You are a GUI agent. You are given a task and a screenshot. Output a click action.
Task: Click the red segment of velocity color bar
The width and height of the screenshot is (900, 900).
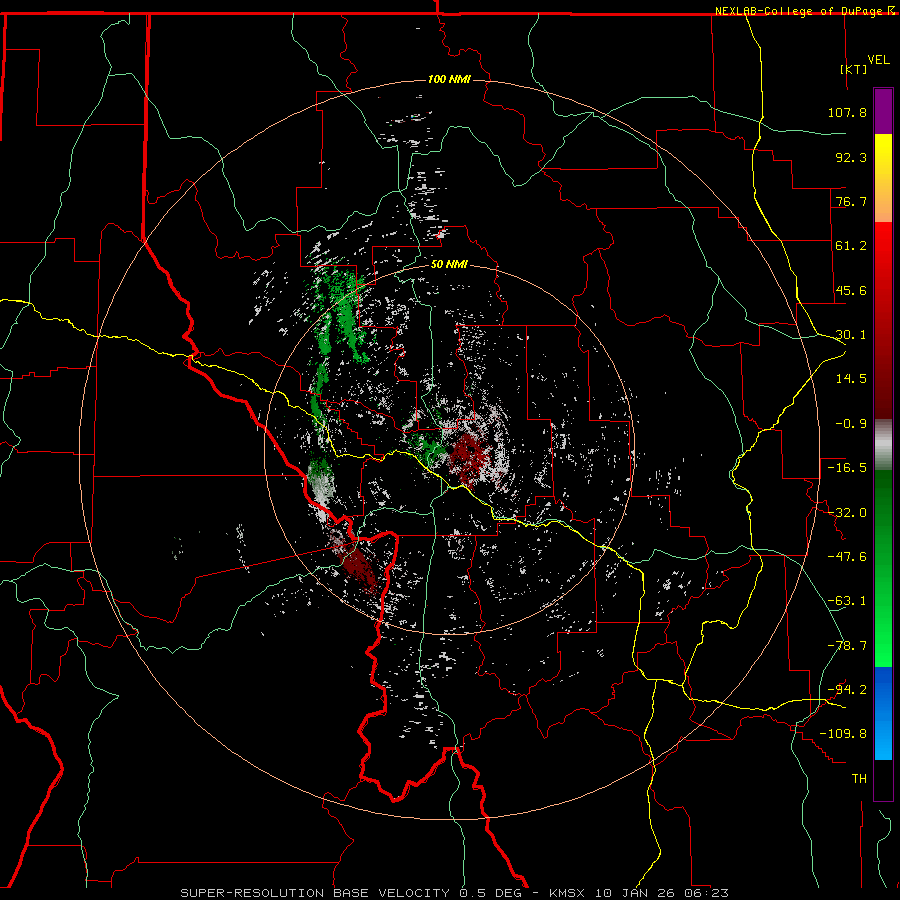pyautogui.click(x=883, y=320)
